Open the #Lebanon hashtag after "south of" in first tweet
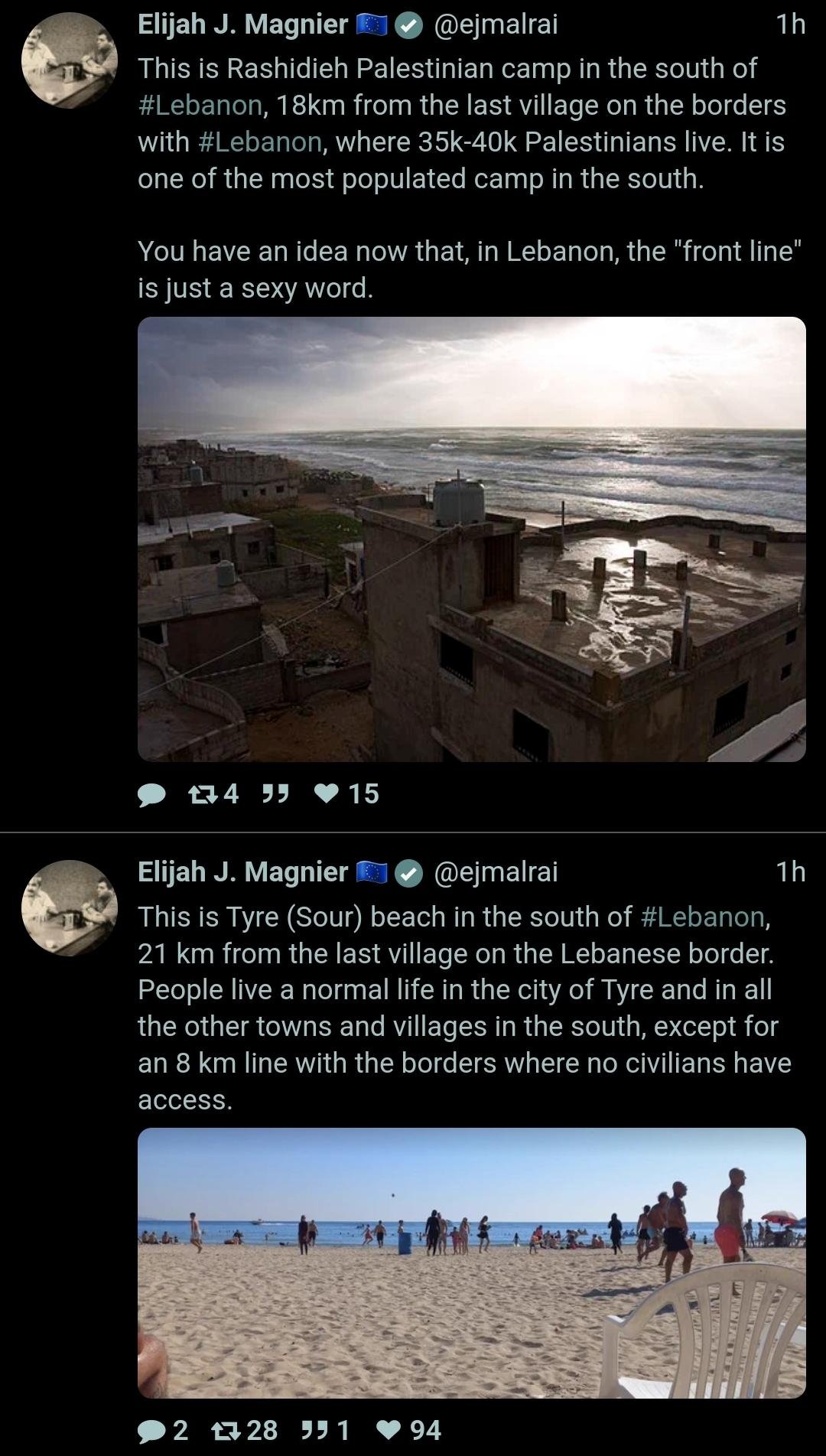The width and height of the screenshot is (826, 1456). 200,105
